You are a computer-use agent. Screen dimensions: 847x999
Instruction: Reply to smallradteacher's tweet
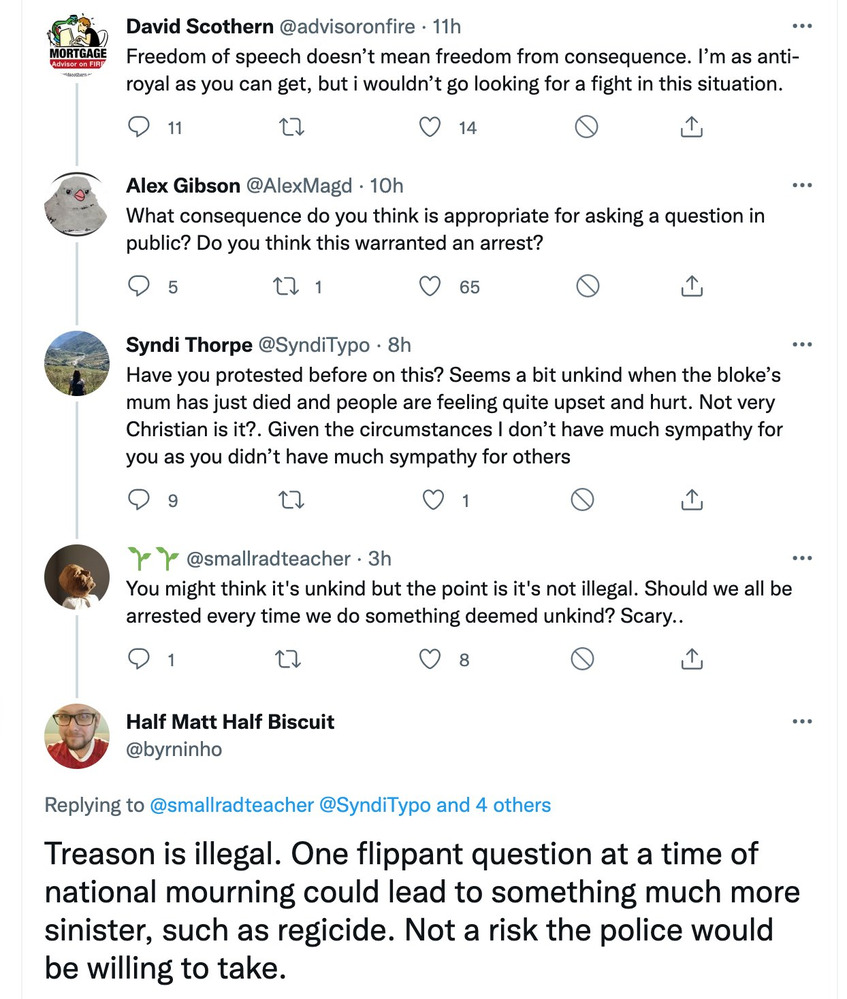[x=141, y=659]
